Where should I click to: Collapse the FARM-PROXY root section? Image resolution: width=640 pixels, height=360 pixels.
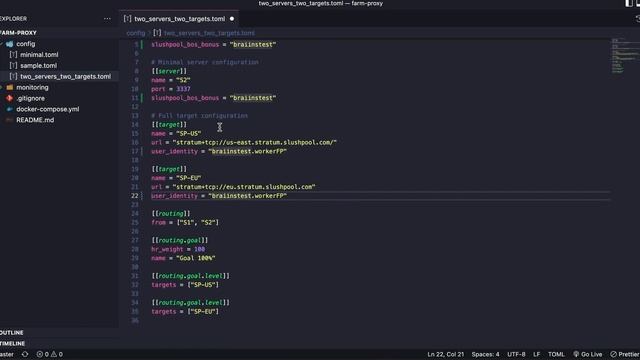(x=18, y=33)
